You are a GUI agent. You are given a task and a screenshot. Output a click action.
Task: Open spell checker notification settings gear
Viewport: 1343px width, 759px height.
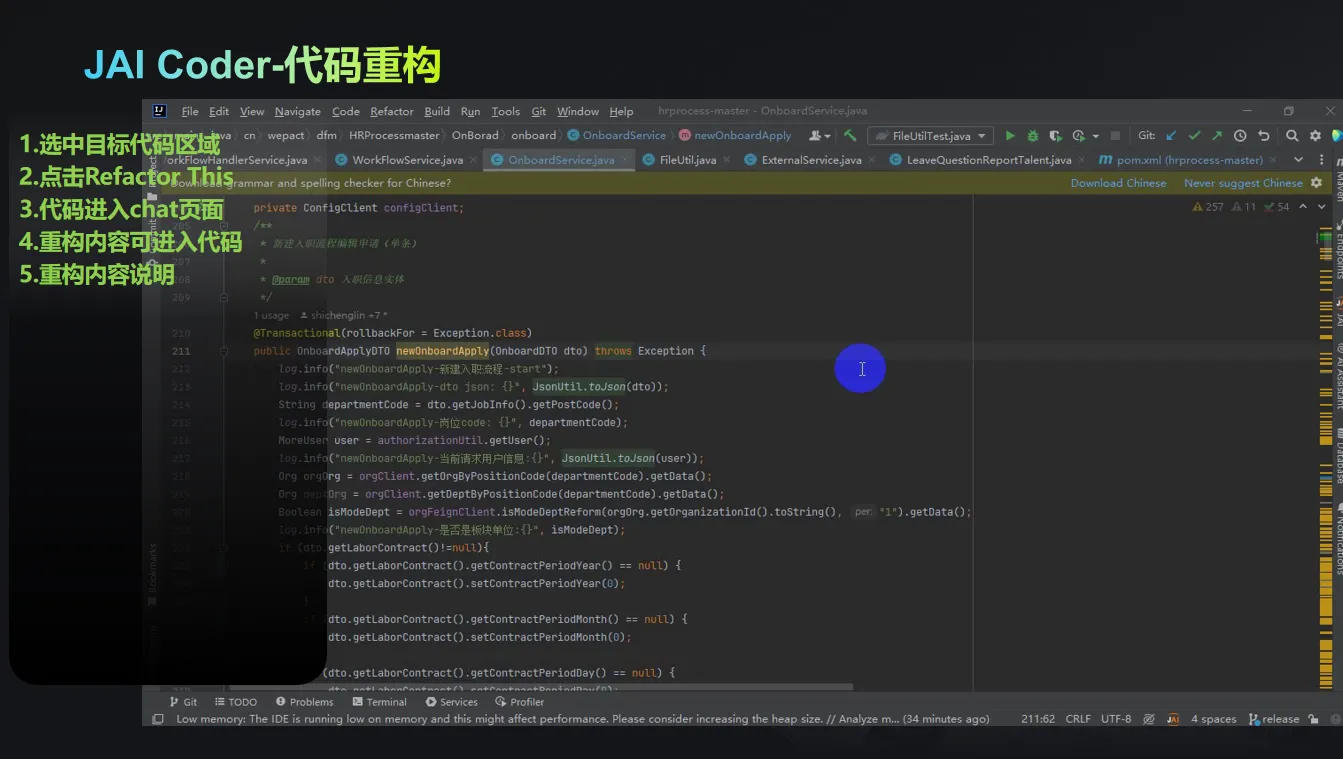[x=1316, y=183]
